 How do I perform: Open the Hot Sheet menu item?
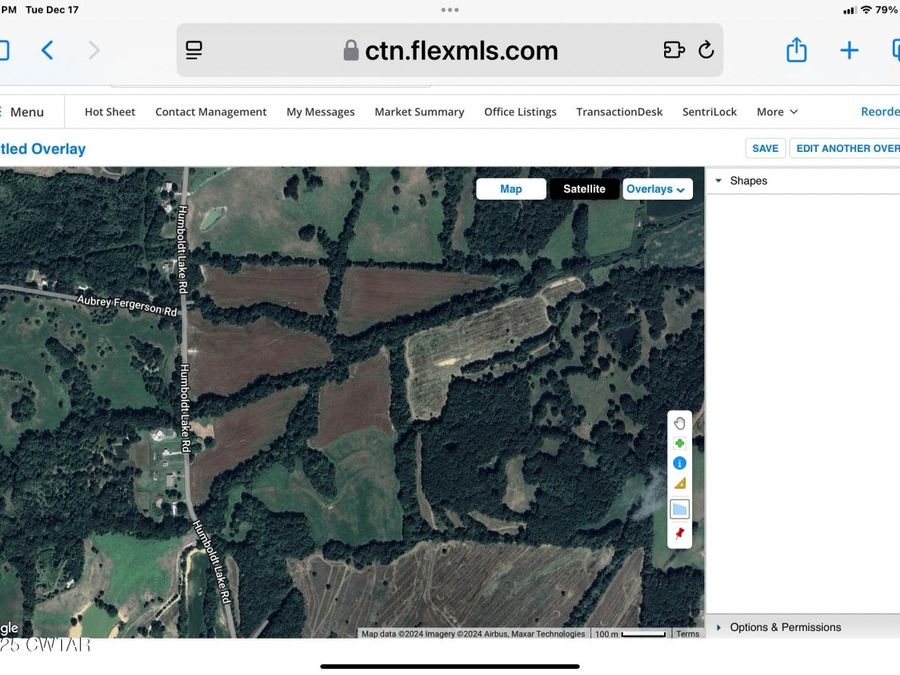[x=110, y=112]
